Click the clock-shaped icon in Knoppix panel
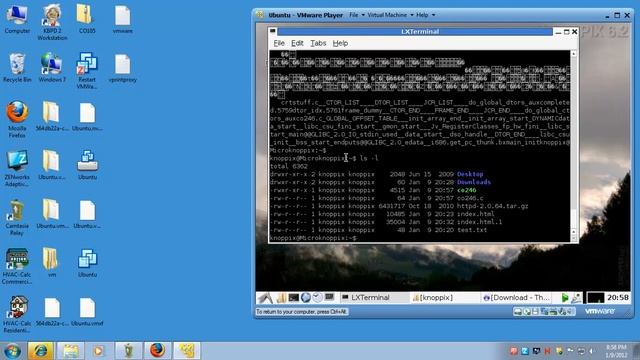Screen dimensions: 640x360 pos(317,298)
